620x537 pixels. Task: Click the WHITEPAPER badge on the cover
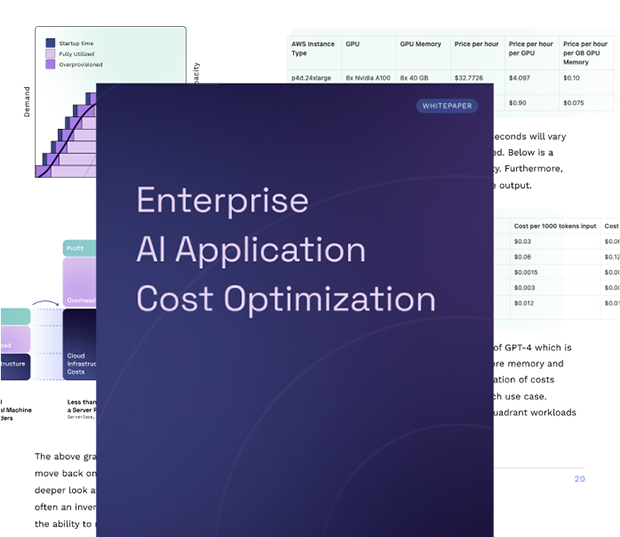click(446, 105)
